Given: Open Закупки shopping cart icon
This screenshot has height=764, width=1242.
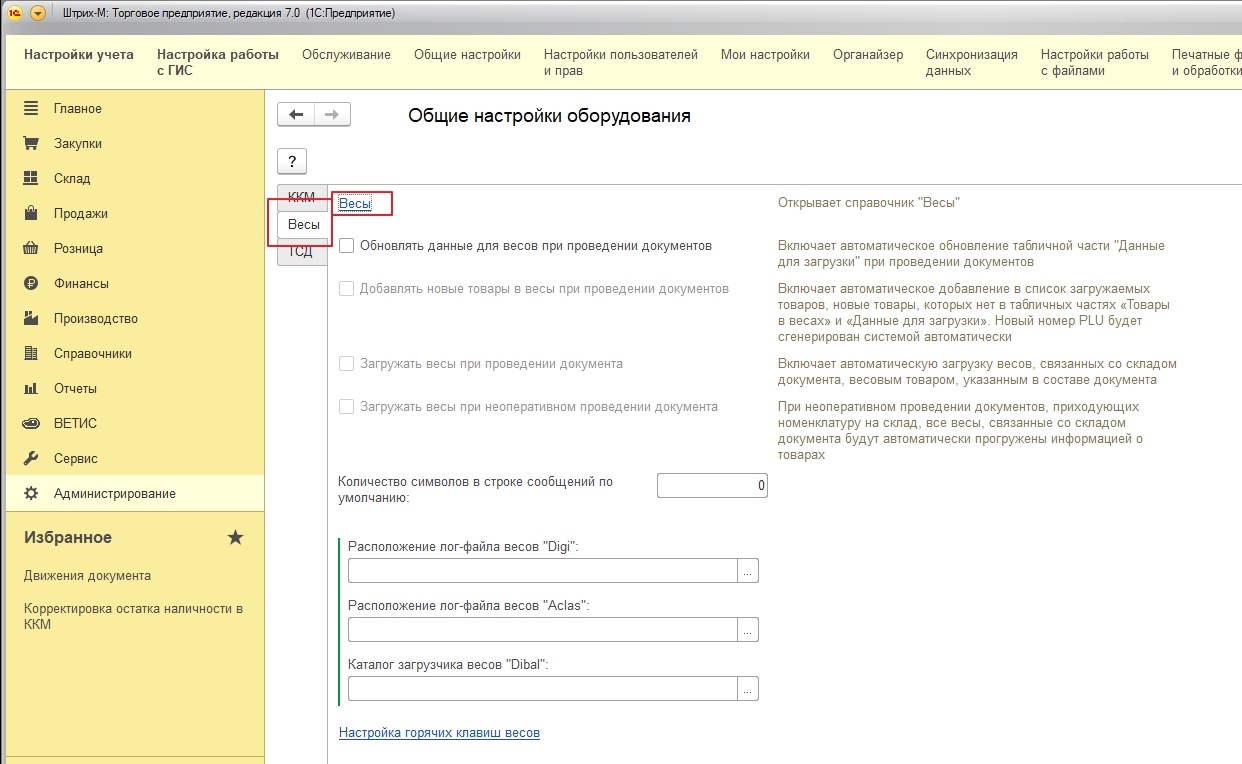Looking at the screenshot, I should (31, 143).
